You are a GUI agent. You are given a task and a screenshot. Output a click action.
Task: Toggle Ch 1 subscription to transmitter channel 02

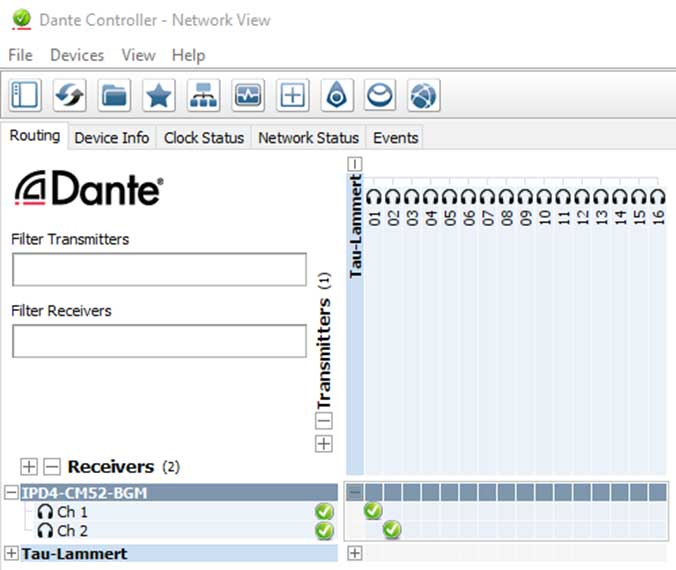(392, 511)
